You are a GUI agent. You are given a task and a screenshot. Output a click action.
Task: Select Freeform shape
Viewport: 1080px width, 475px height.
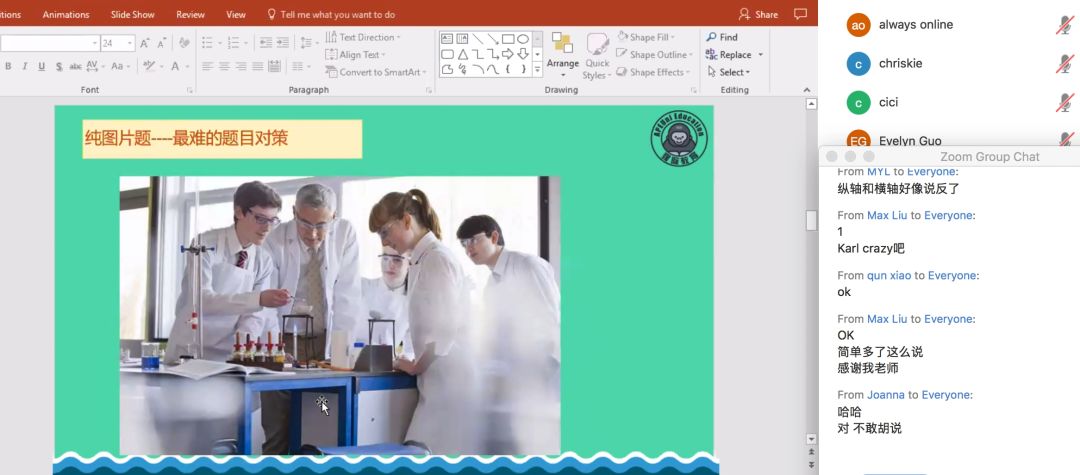447,69
